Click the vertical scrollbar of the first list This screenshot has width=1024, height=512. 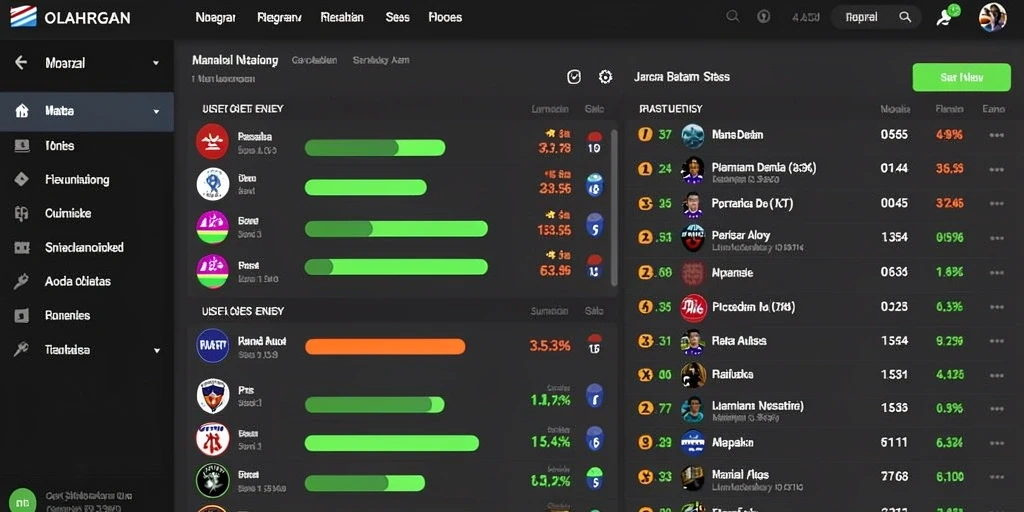click(x=614, y=206)
